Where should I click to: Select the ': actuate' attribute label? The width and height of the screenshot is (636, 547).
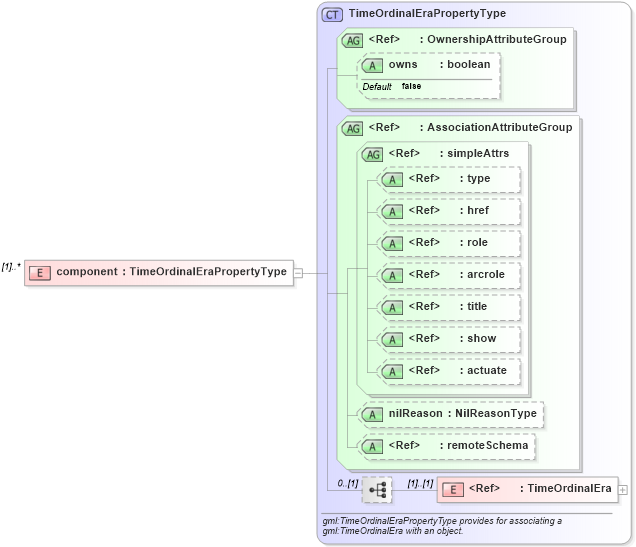click(483, 370)
